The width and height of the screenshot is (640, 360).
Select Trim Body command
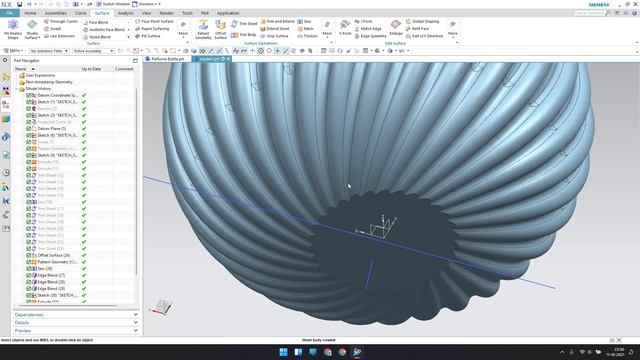[x=243, y=35]
